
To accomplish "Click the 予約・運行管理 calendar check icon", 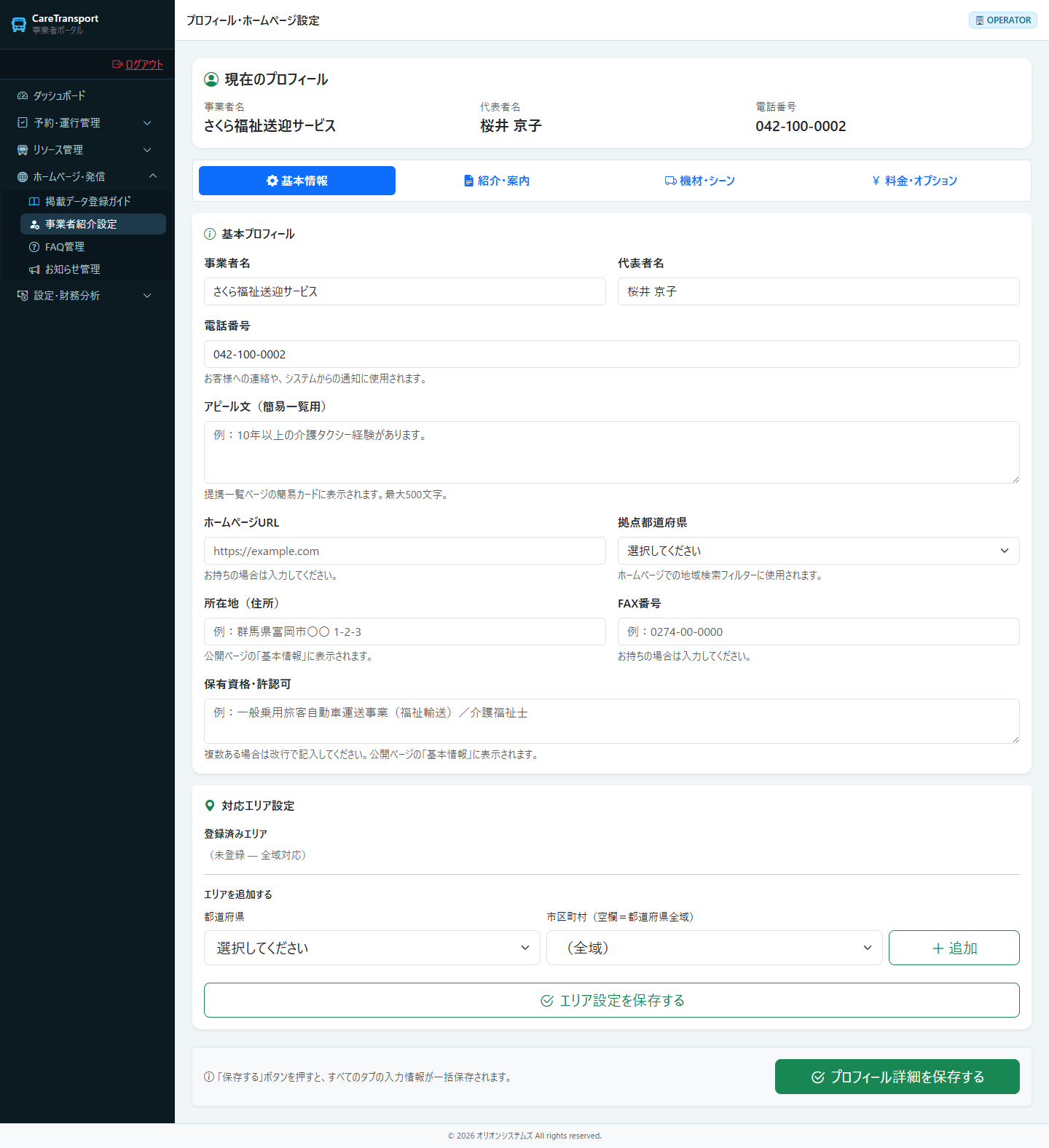I will tap(23, 122).
